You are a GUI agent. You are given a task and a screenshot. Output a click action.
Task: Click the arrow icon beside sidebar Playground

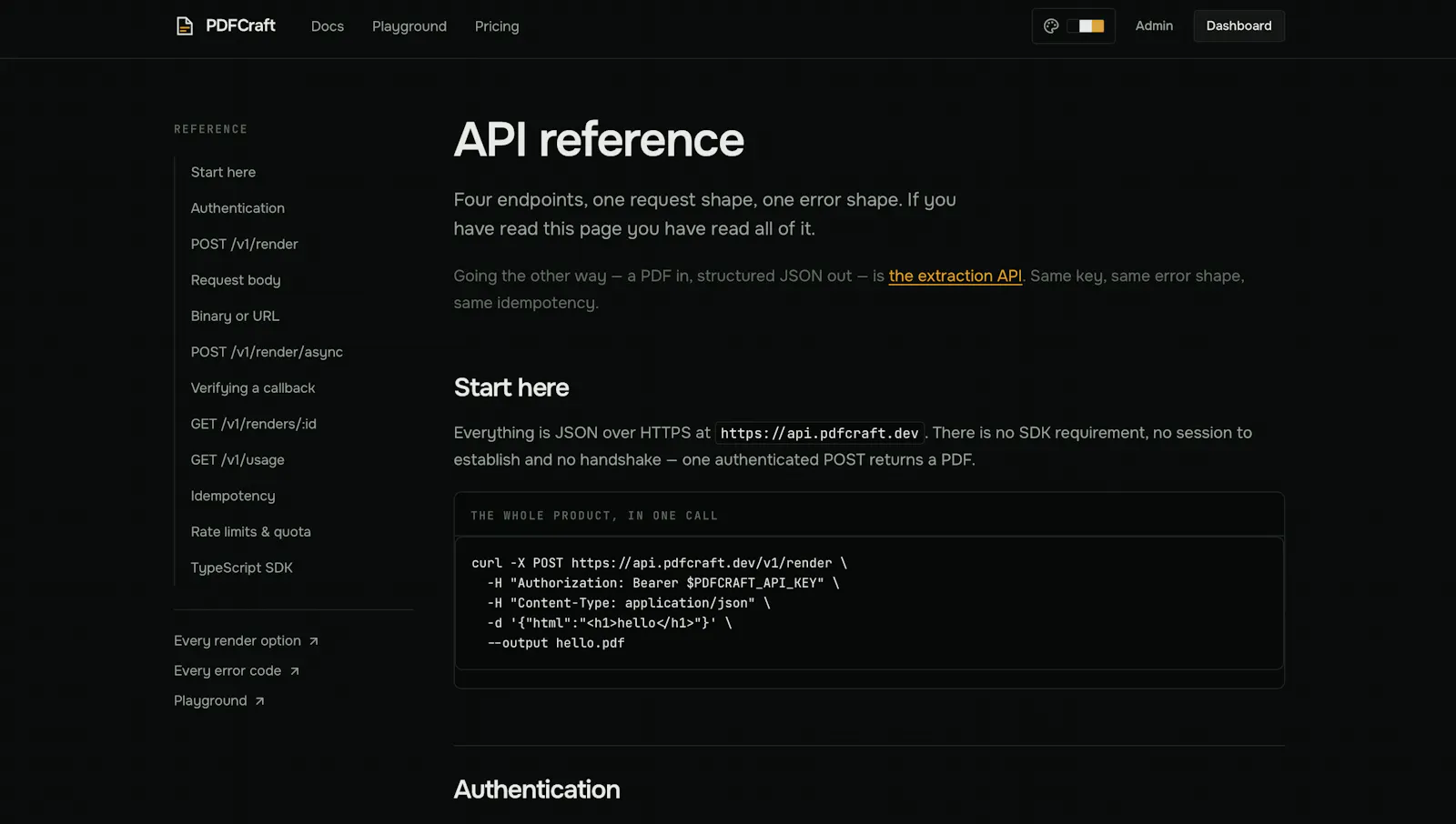coord(260,701)
